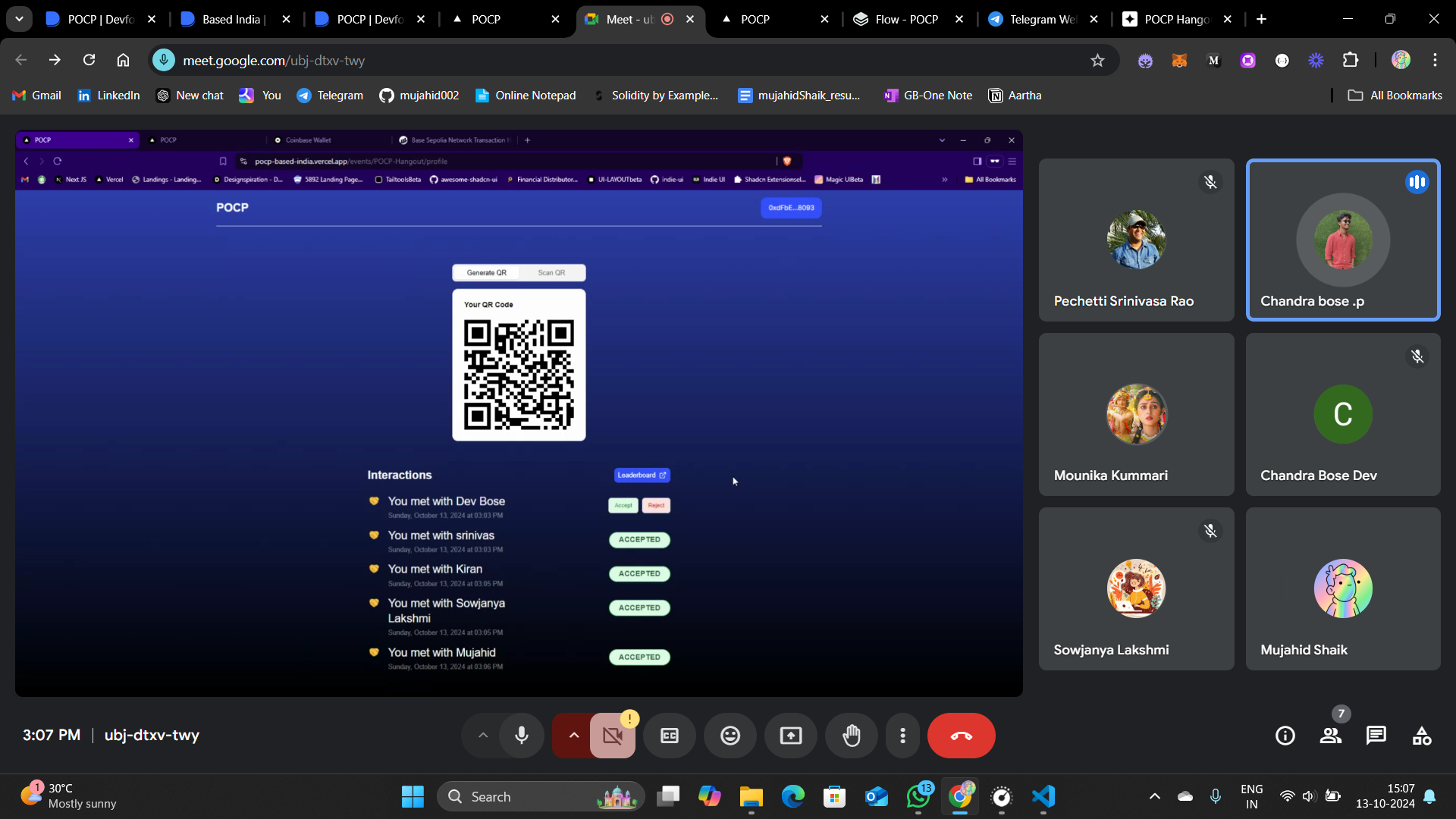This screenshot has height=819, width=1456.
Task: Open the MetaMask fox extension
Action: tap(1179, 60)
